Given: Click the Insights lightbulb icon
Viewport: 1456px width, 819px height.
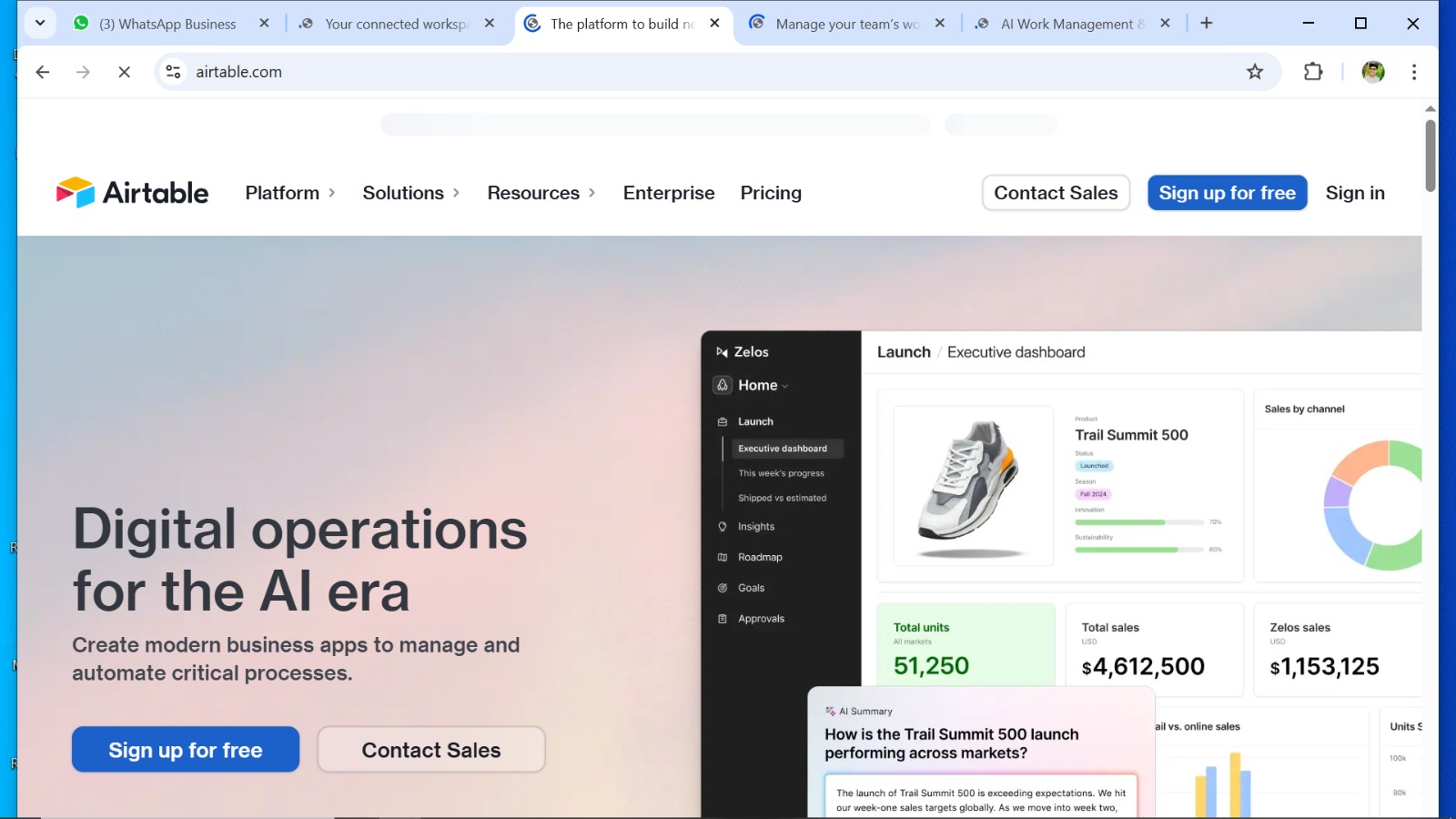Looking at the screenshot, I should (723, 527).
